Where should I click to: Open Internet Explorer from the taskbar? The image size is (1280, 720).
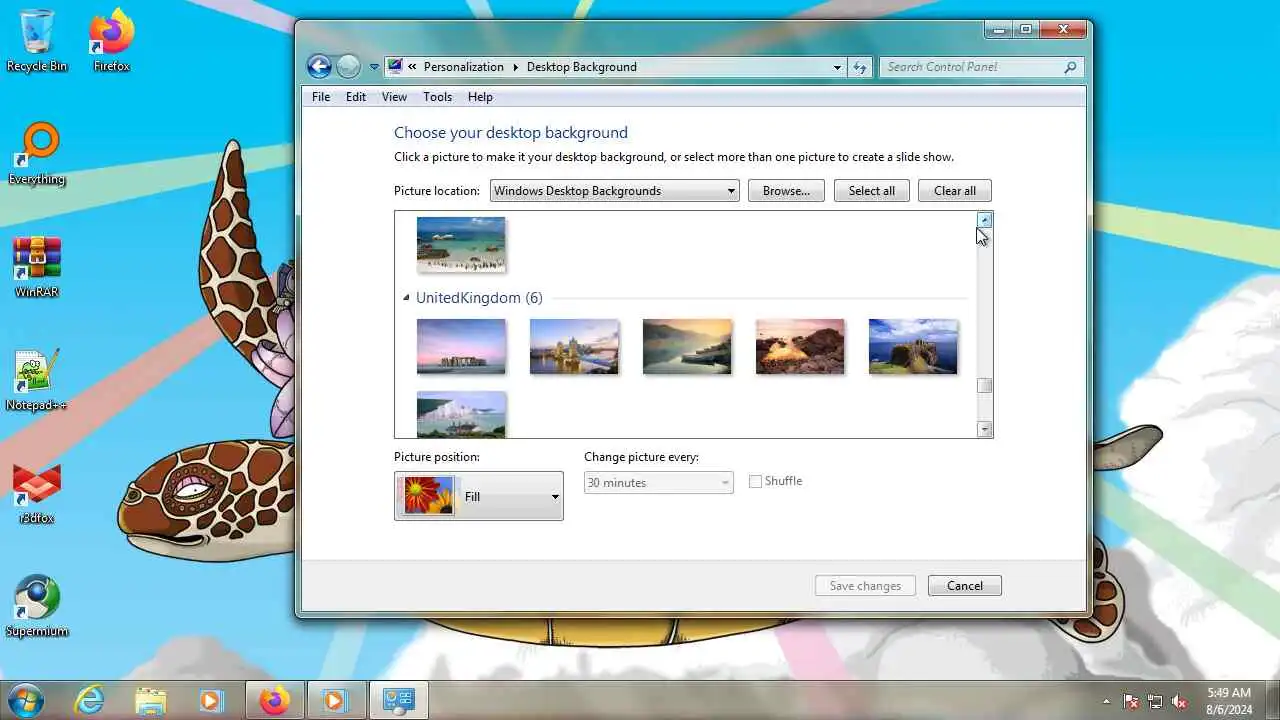(90, 700)
